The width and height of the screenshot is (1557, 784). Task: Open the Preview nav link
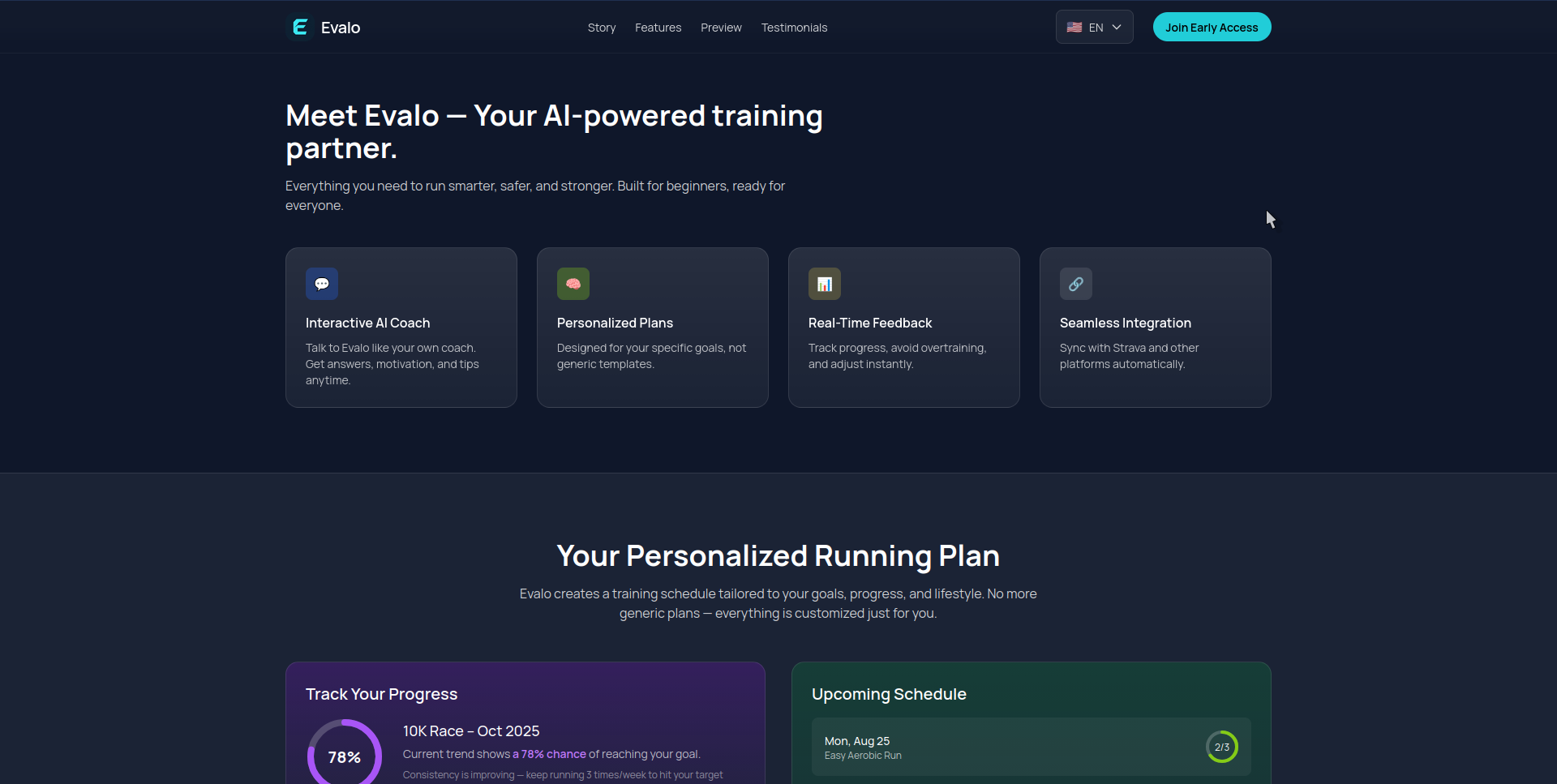click(721, 28)
